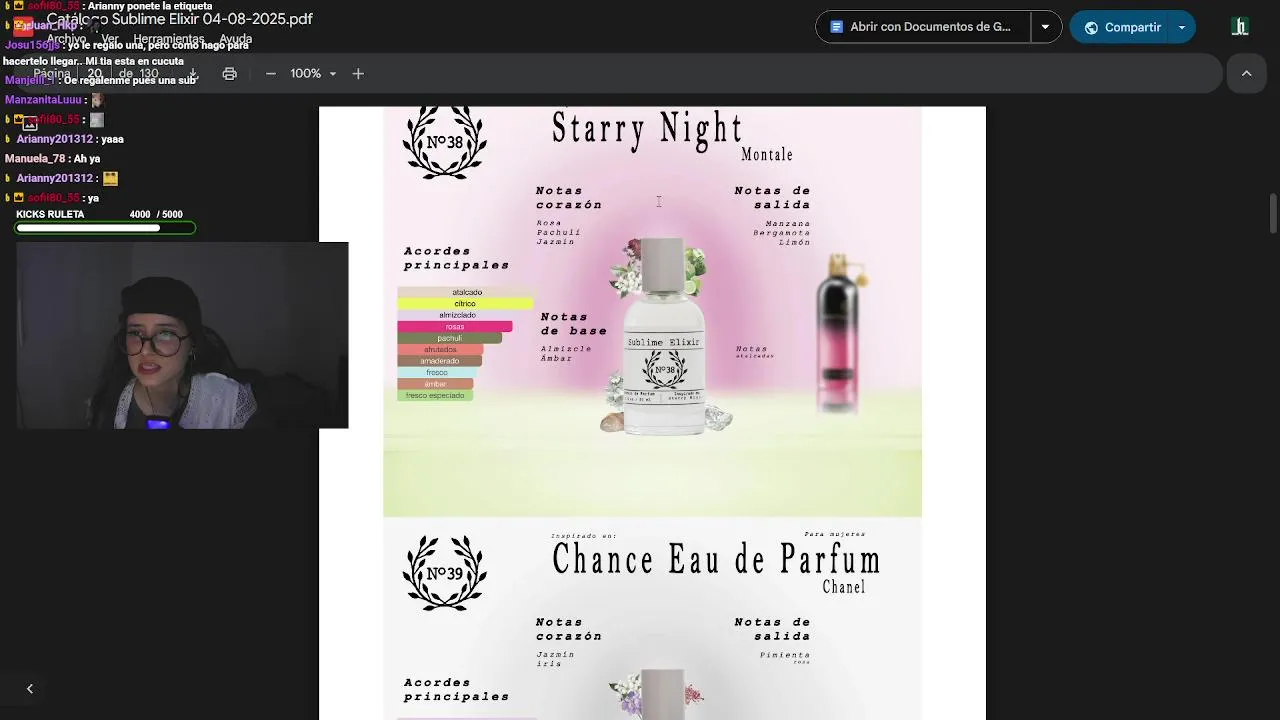
Task: Zoom out with the minus icon
Action: coord(270,74)
